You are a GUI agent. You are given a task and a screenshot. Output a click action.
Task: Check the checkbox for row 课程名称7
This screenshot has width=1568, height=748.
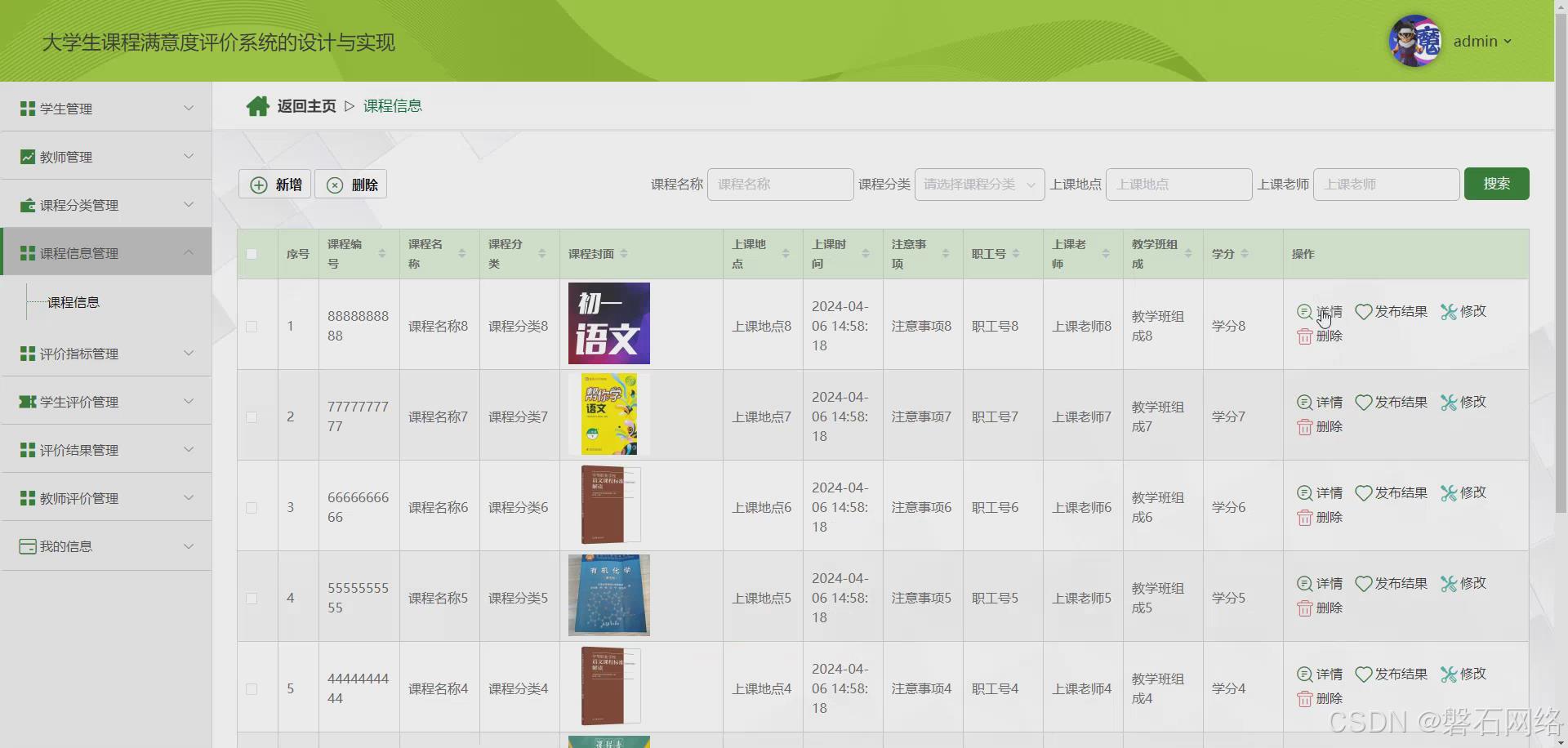(x=252, y=417)
